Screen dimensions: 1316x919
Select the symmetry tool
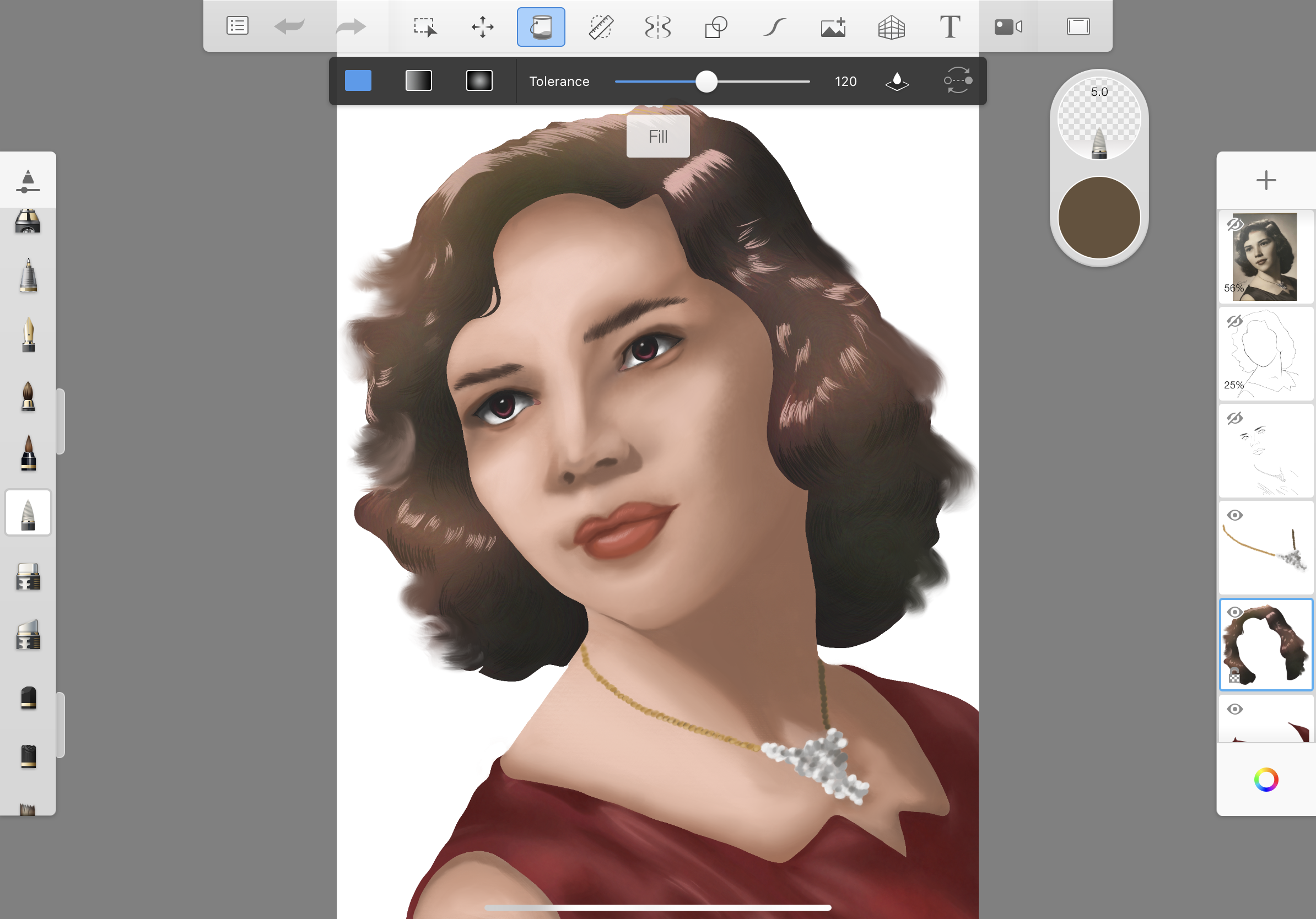click(658, 26)
